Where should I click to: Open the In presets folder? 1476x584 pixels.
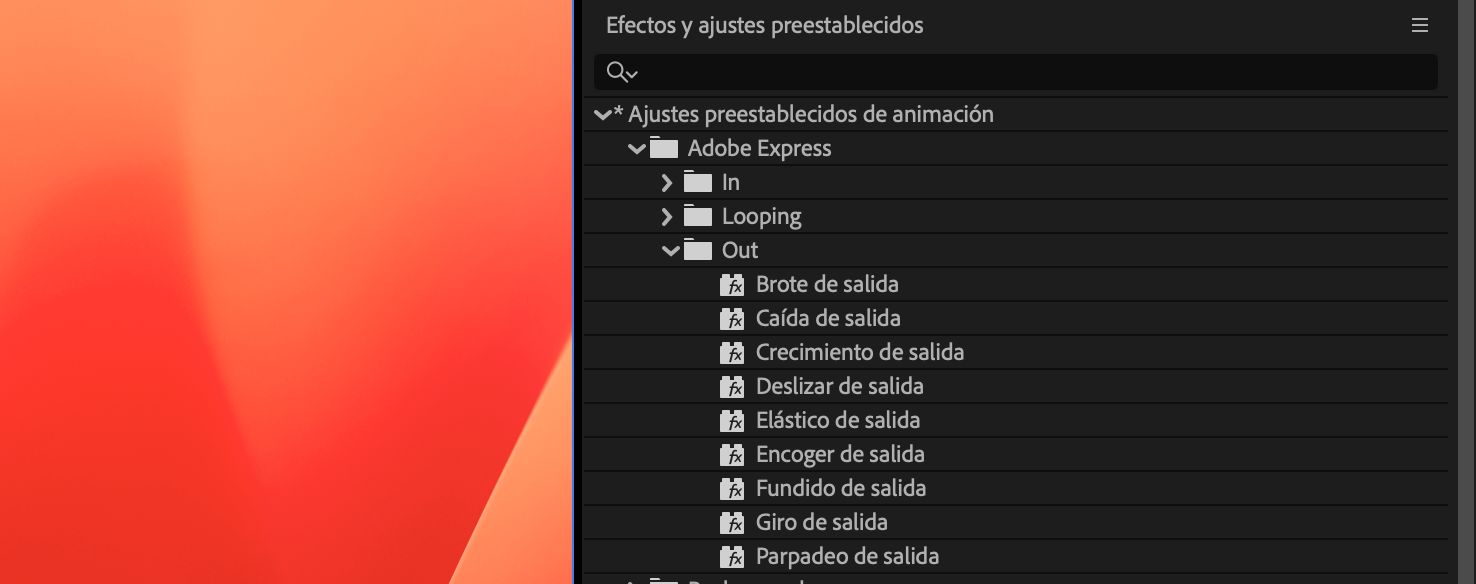(x=667, y=182)
